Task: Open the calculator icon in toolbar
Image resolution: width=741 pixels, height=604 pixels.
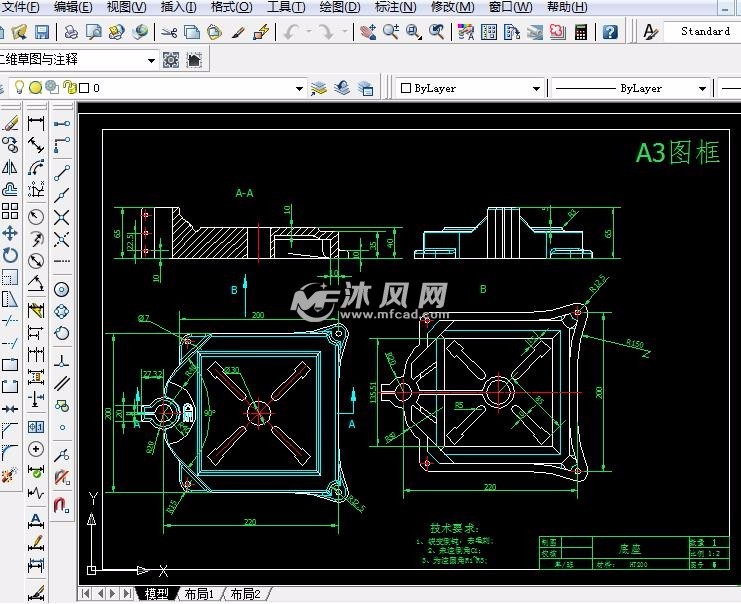Action: click(580, 32)
